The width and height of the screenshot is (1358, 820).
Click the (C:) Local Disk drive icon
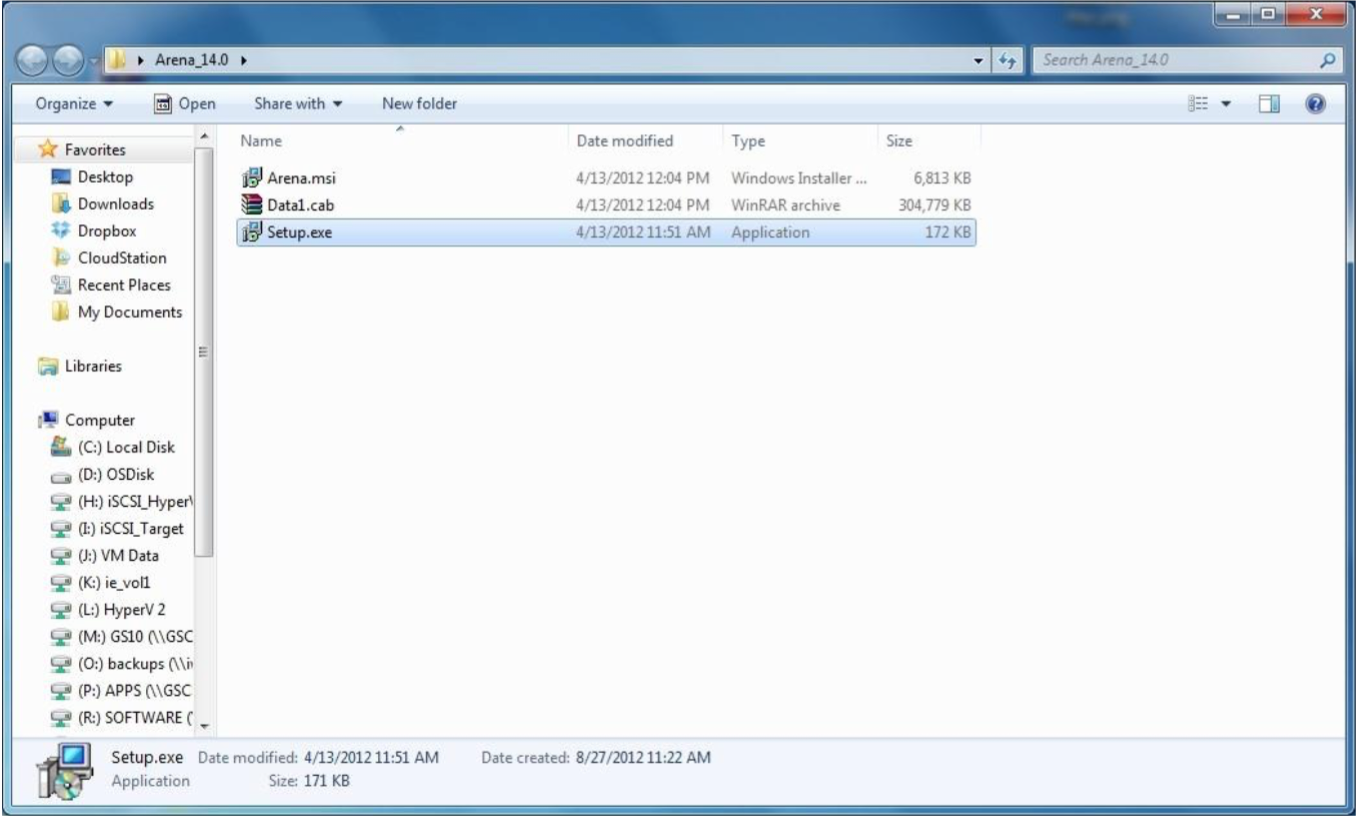coord(59,447)
